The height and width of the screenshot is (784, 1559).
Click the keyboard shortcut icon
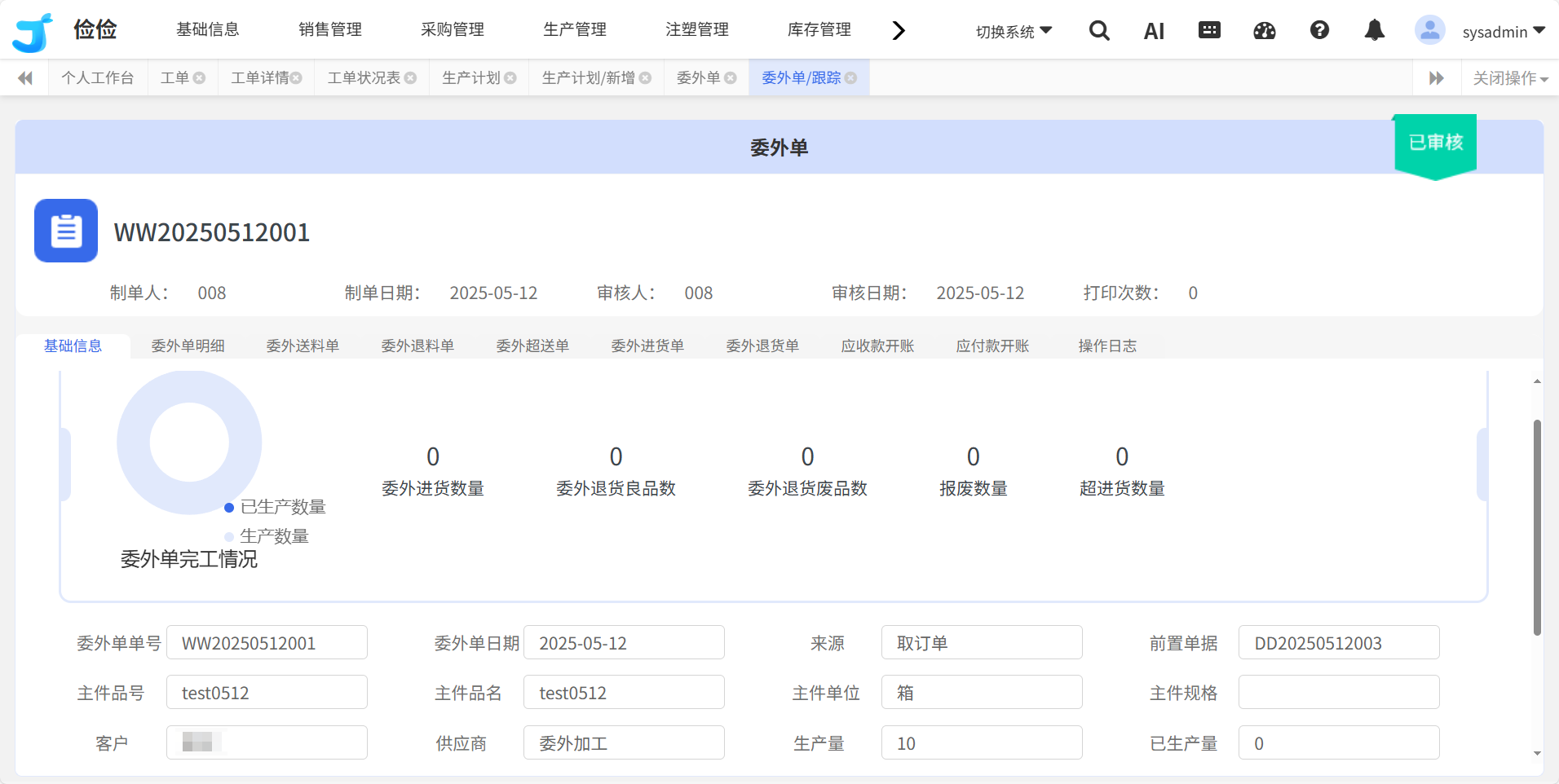(1209, 30)
